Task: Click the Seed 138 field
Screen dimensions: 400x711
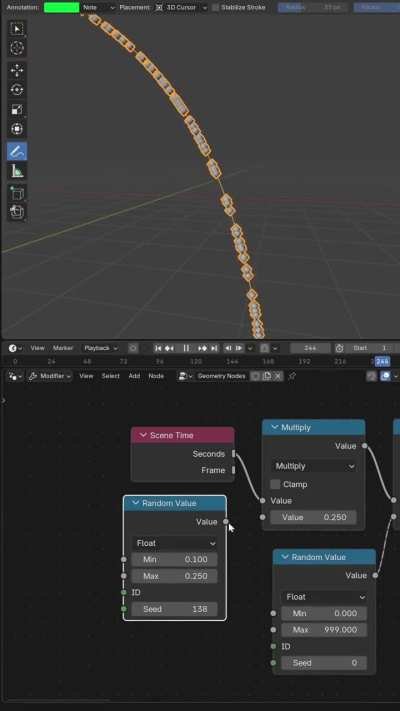Action: pyautogui.click(x=175, y=609)
